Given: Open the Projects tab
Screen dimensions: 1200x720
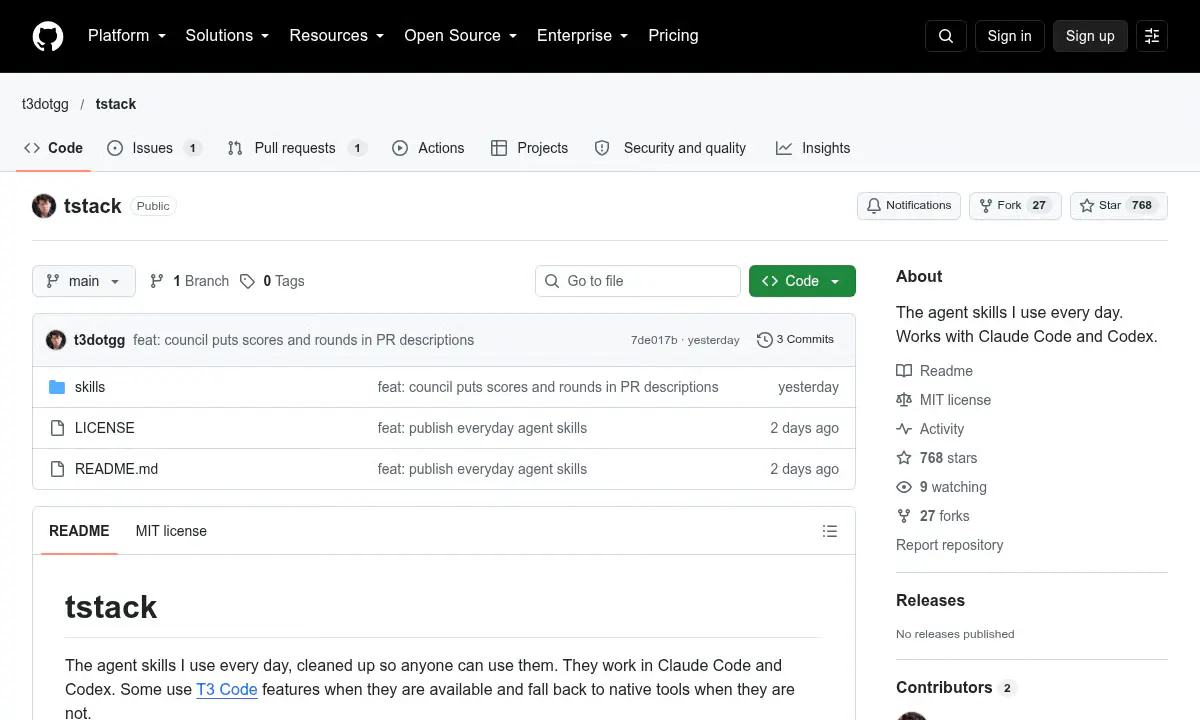Looking at the screenshot, I should click(x=530, y=148).
